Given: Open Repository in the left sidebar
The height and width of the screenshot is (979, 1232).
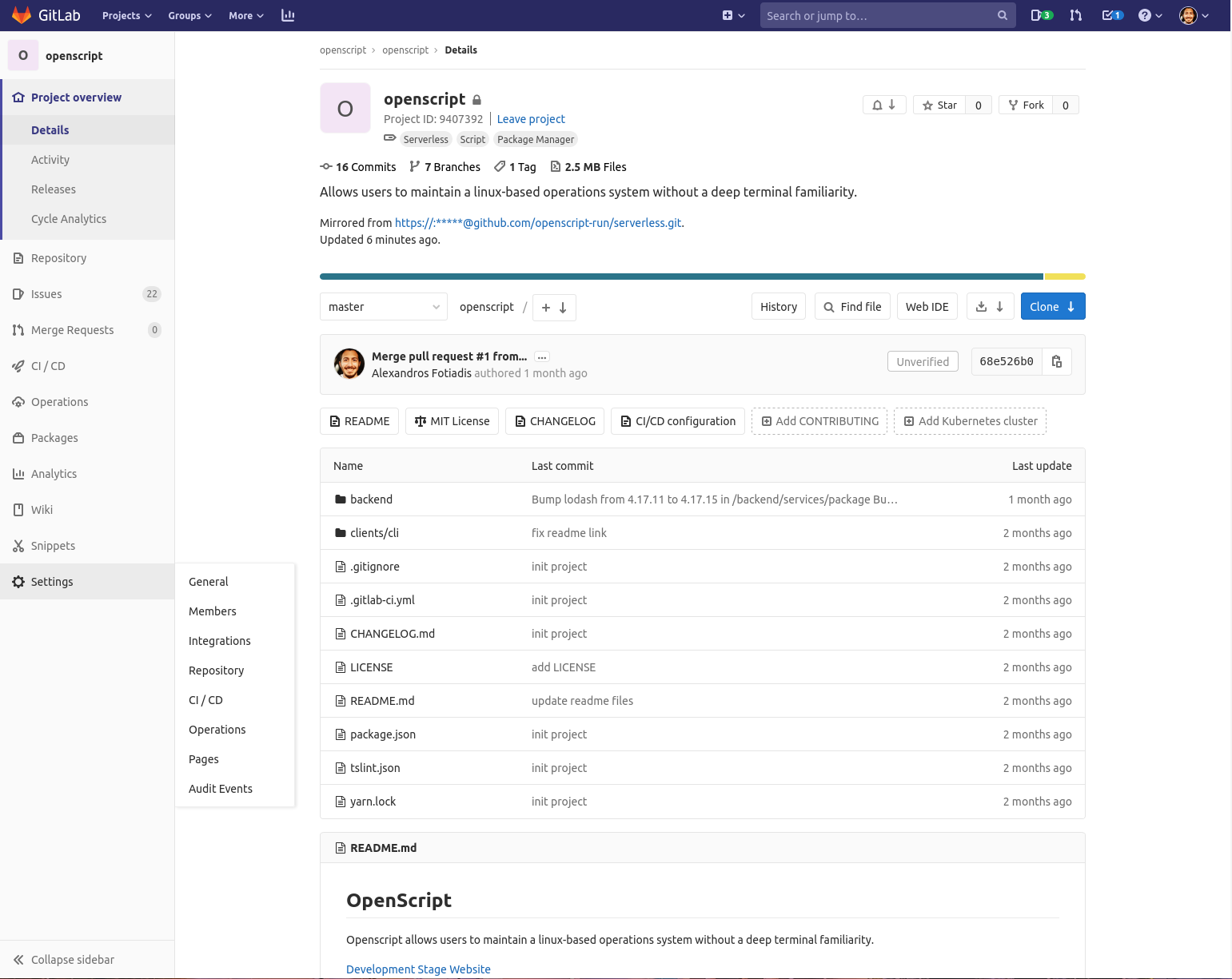Looking at the screenshot, I should tap(87, 258).
